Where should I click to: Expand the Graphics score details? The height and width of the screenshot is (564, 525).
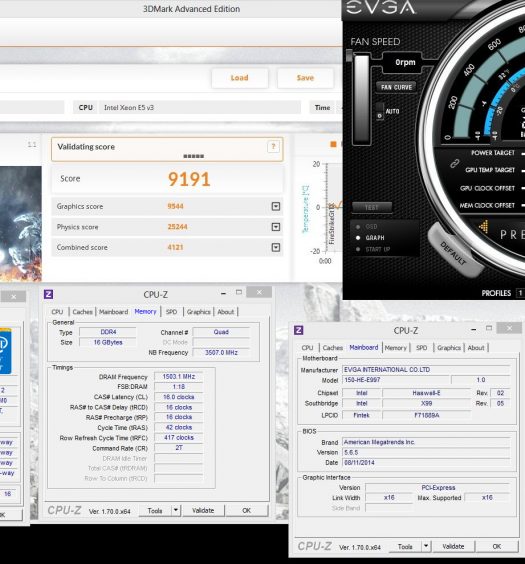(276, 206)
